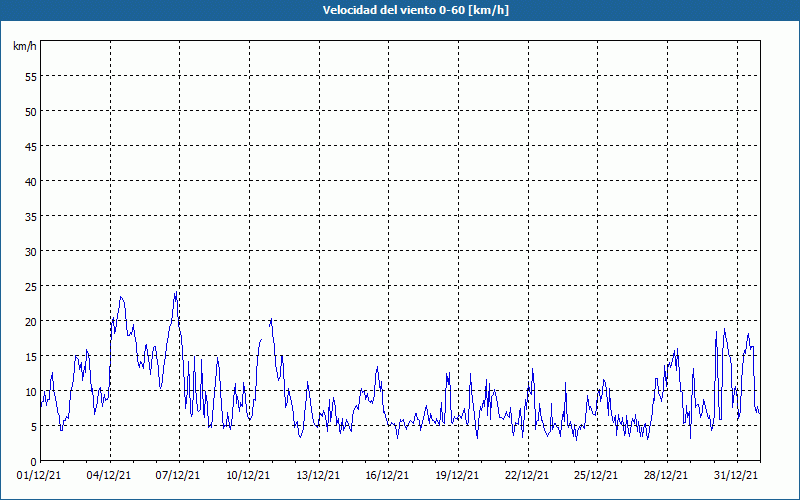The height and width of the screenshot is (500, 800).
Task: Click the y-axis value 35
Action: [31, 217]
